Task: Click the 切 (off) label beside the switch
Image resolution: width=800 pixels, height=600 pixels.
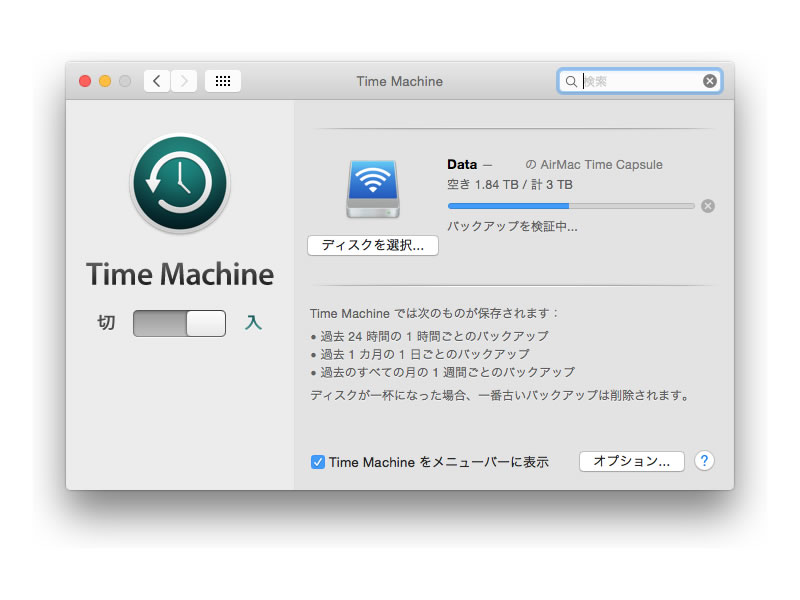Action: tap(106, 323)
